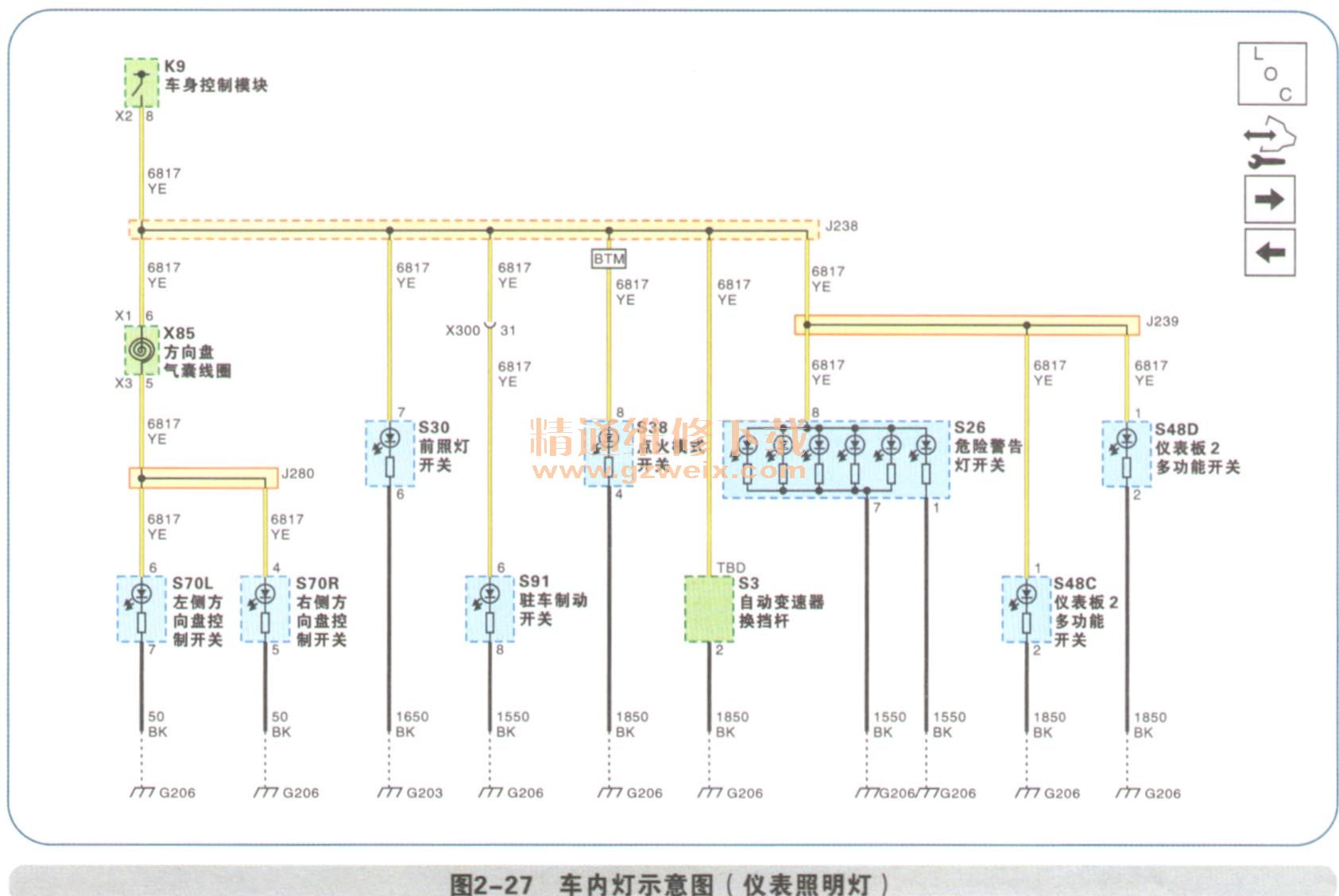Click the 6817 YE label below K9
This screenshot has height=896, width=1339.
coord(164,180)
